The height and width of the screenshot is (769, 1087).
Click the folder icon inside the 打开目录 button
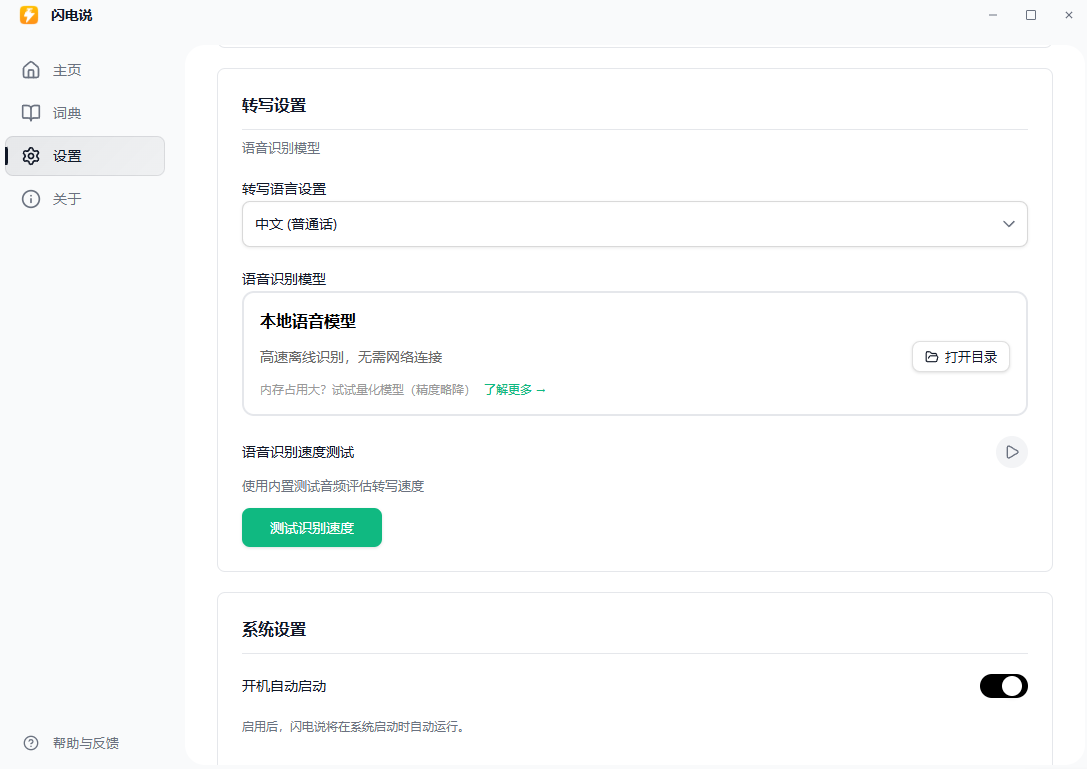[x=928, y=355]
